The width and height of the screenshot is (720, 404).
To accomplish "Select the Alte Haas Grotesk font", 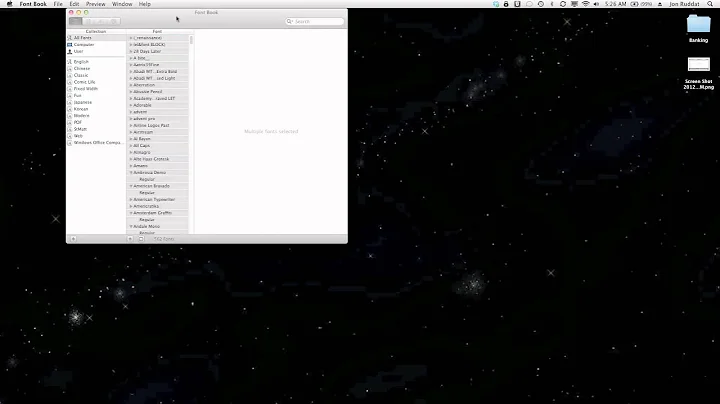I will pos(158,159).
